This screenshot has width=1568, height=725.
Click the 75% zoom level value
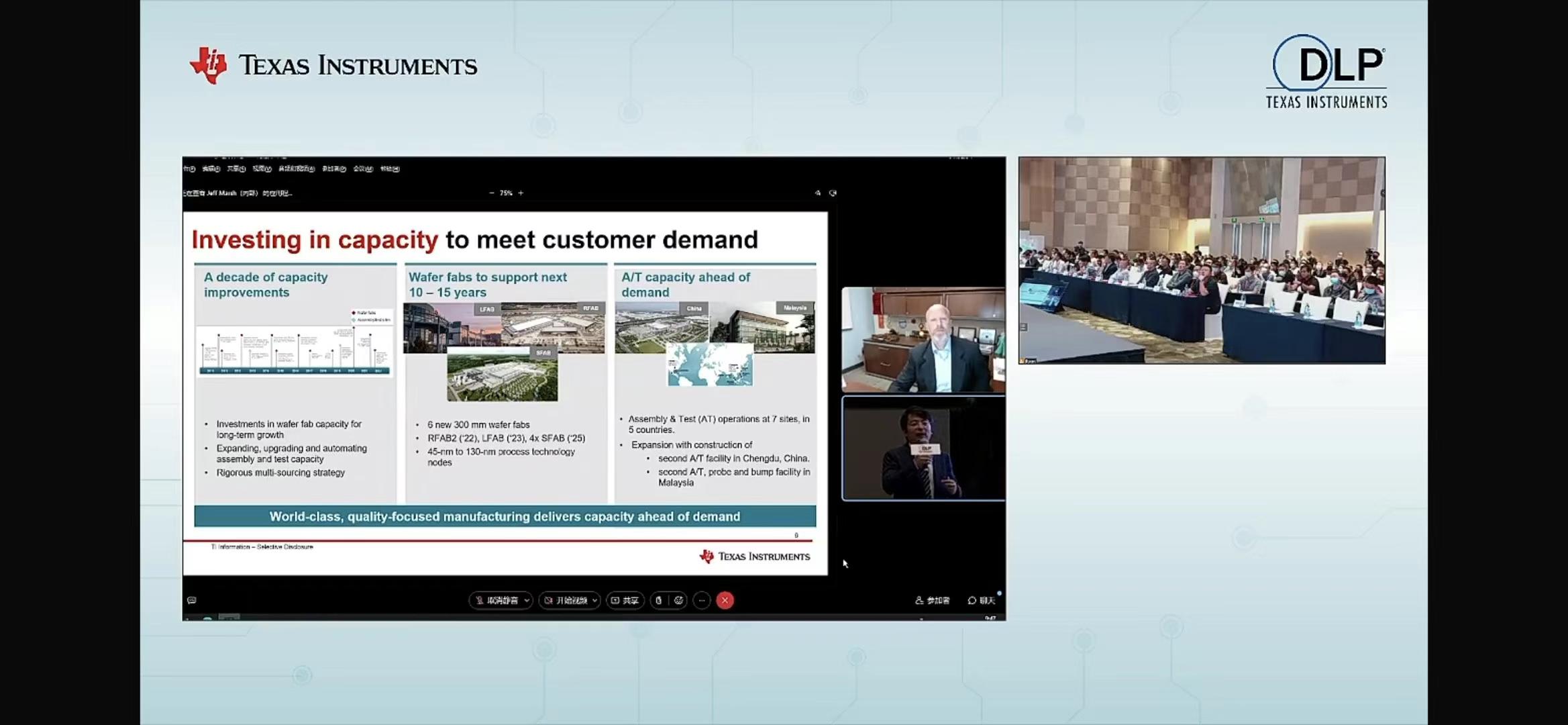506,193
